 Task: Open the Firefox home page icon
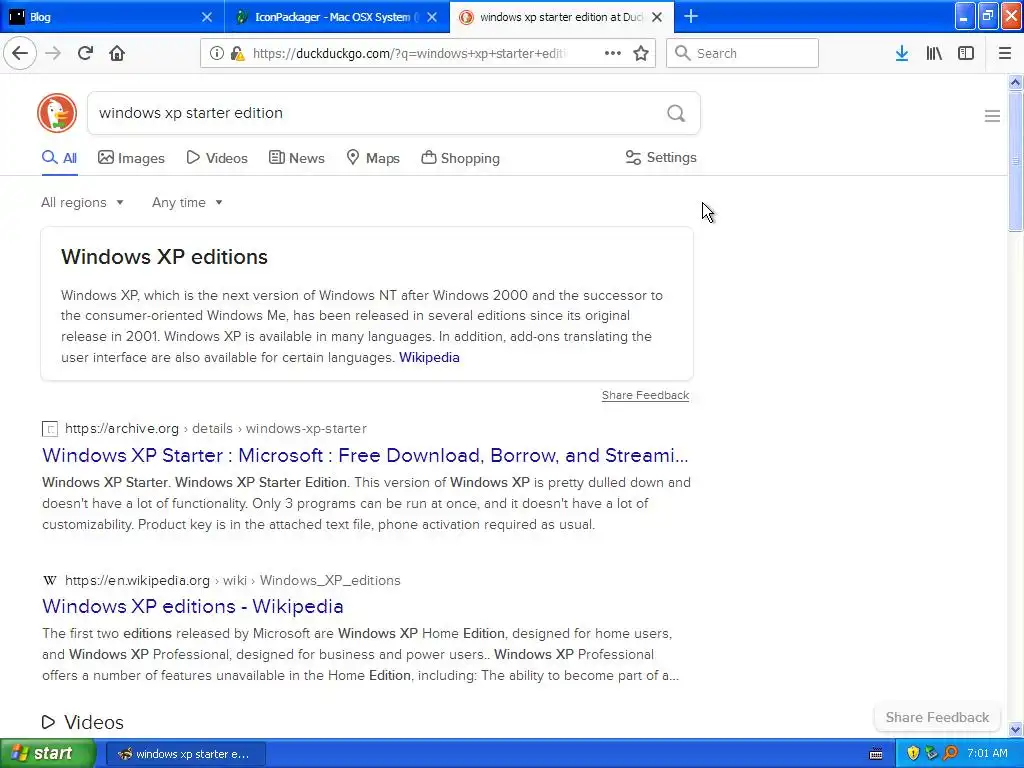(x=117, y=54)
